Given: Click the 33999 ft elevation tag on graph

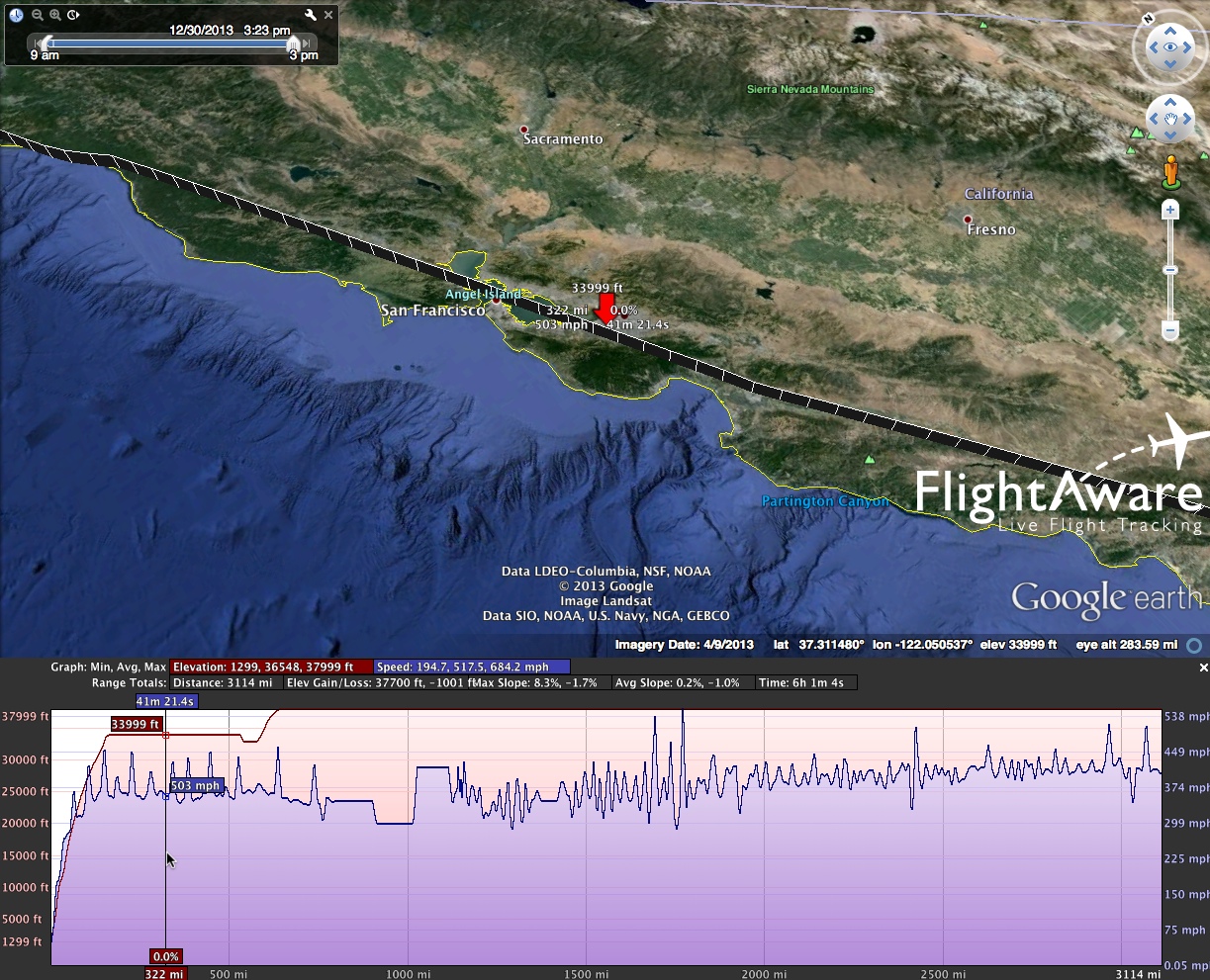Looking at the screenshot, I should coord(137,725).
